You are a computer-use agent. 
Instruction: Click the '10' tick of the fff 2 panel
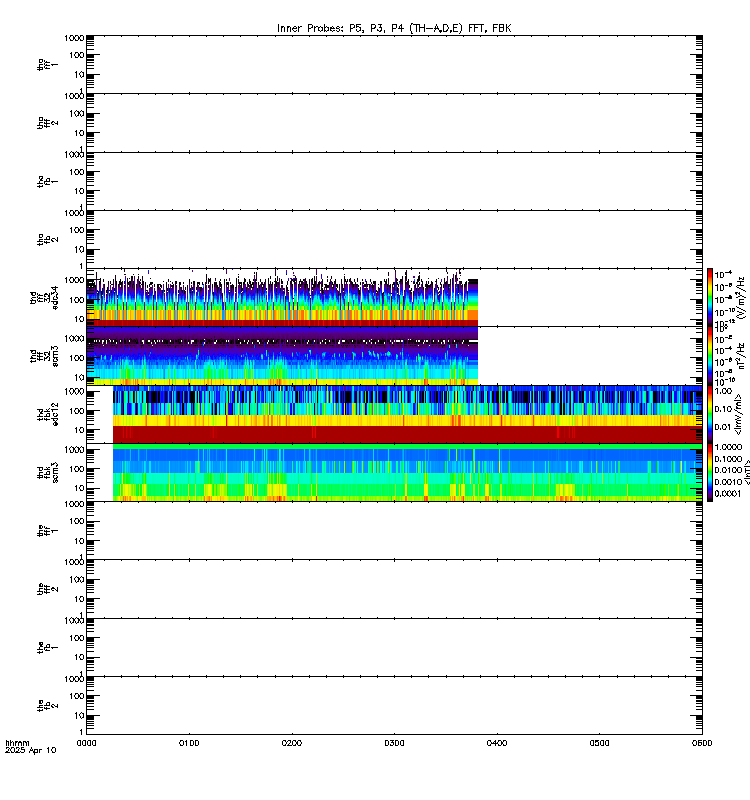click(79, 599)
